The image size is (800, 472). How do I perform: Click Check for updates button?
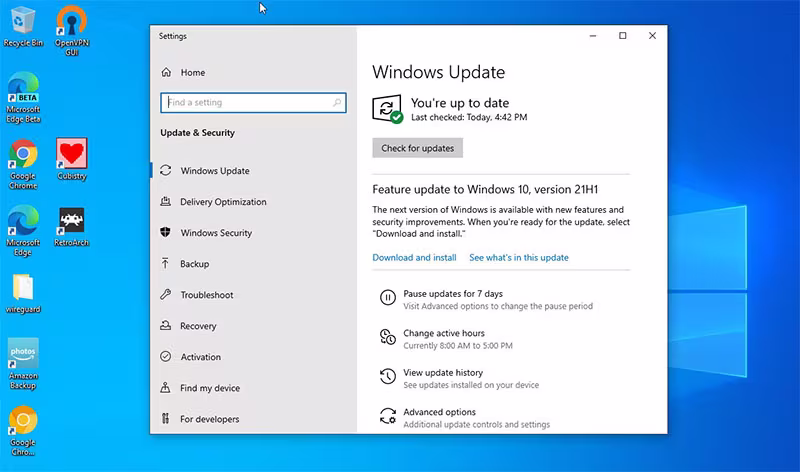coord(417,148)
